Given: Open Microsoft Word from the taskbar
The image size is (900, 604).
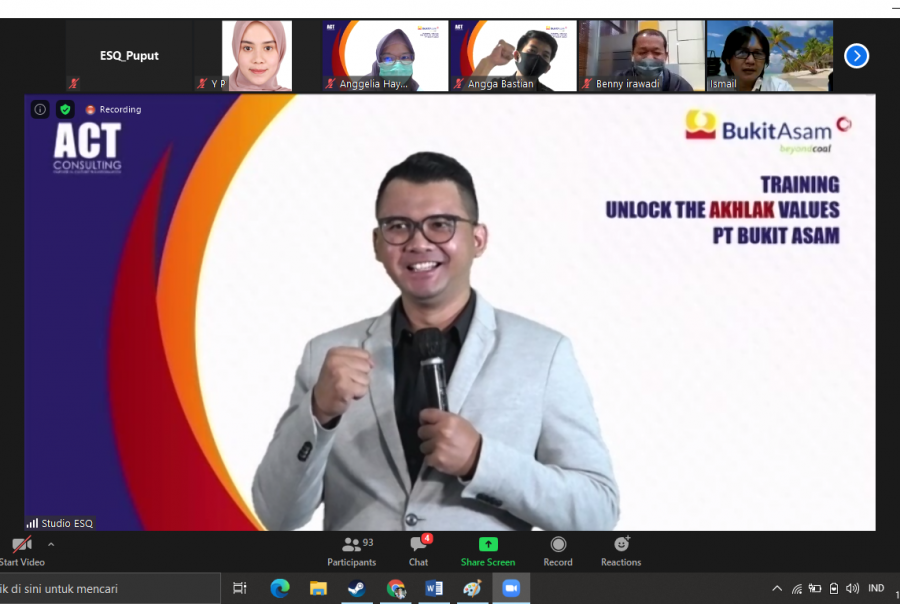Looking at the screenshot, I should point(434,589).
